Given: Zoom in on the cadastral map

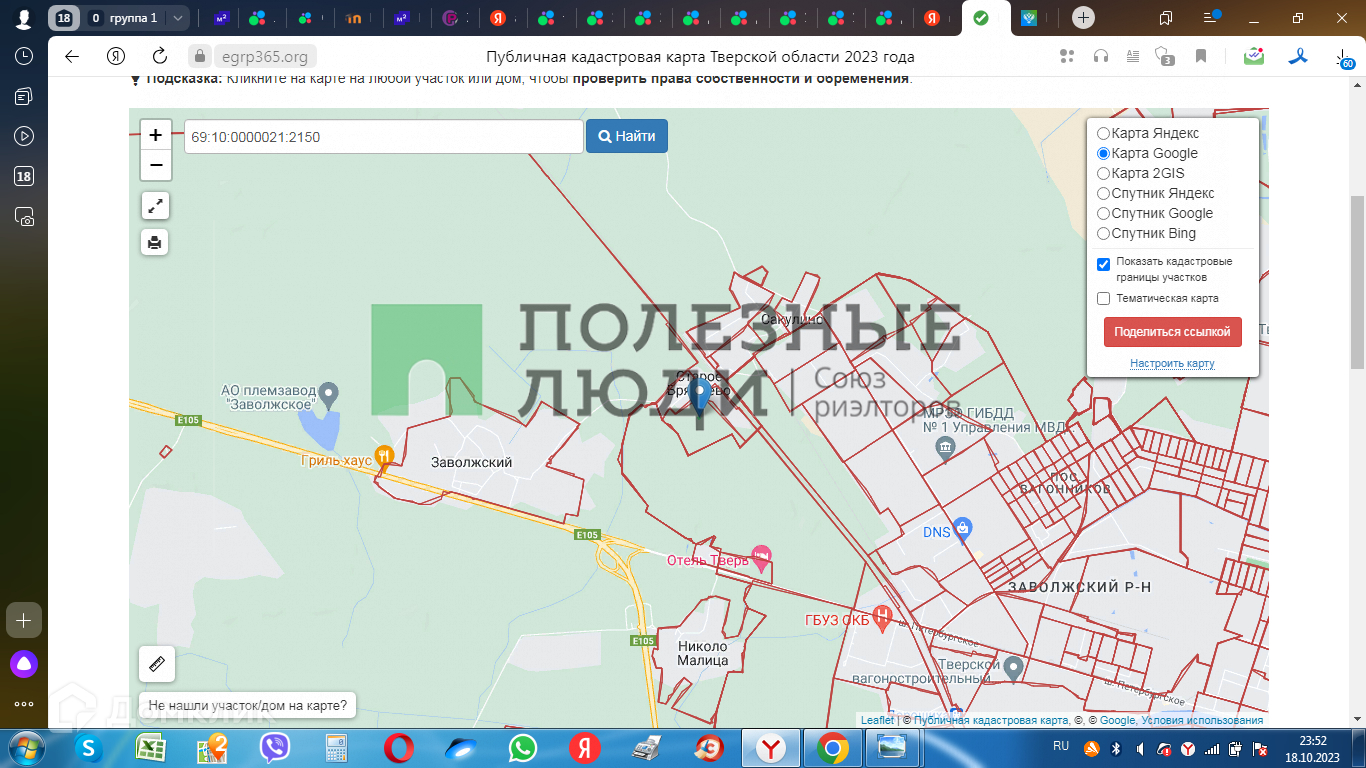Looking at the screenshot, I should tap(156, 135).
